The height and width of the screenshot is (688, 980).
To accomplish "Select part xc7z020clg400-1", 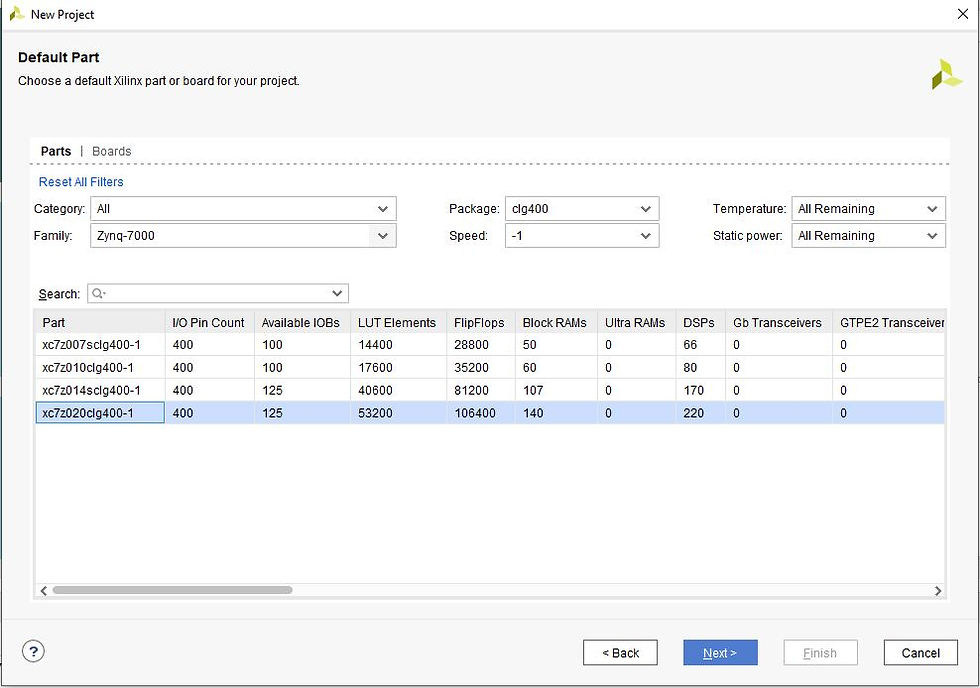I will click(88, 413).
